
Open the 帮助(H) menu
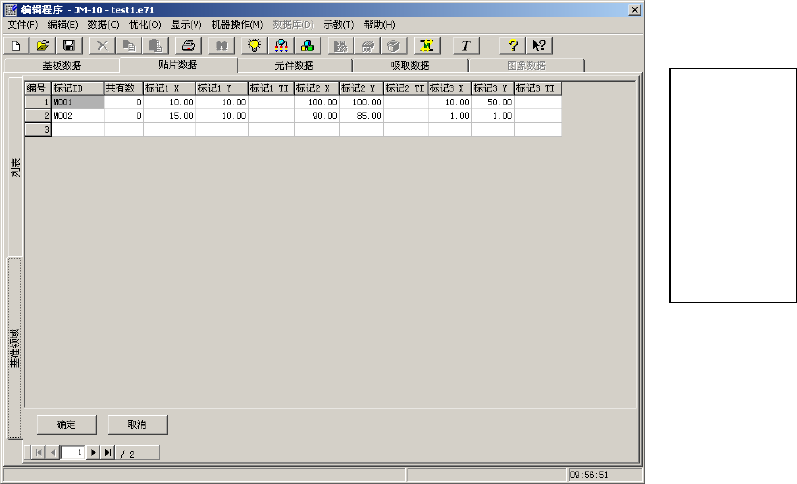pyautogui.click(x=379, y=24)
